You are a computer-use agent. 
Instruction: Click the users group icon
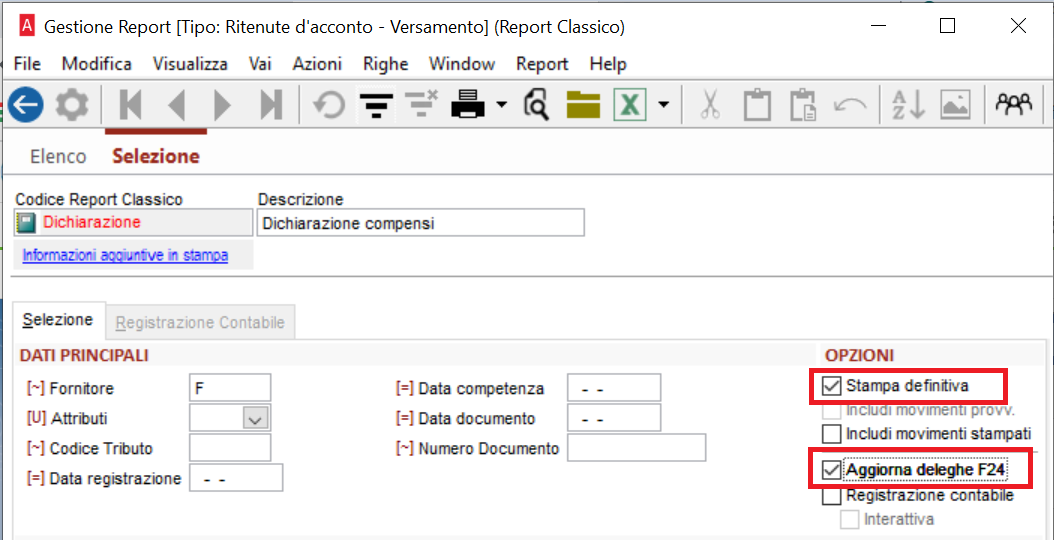tap(1014, 104)
